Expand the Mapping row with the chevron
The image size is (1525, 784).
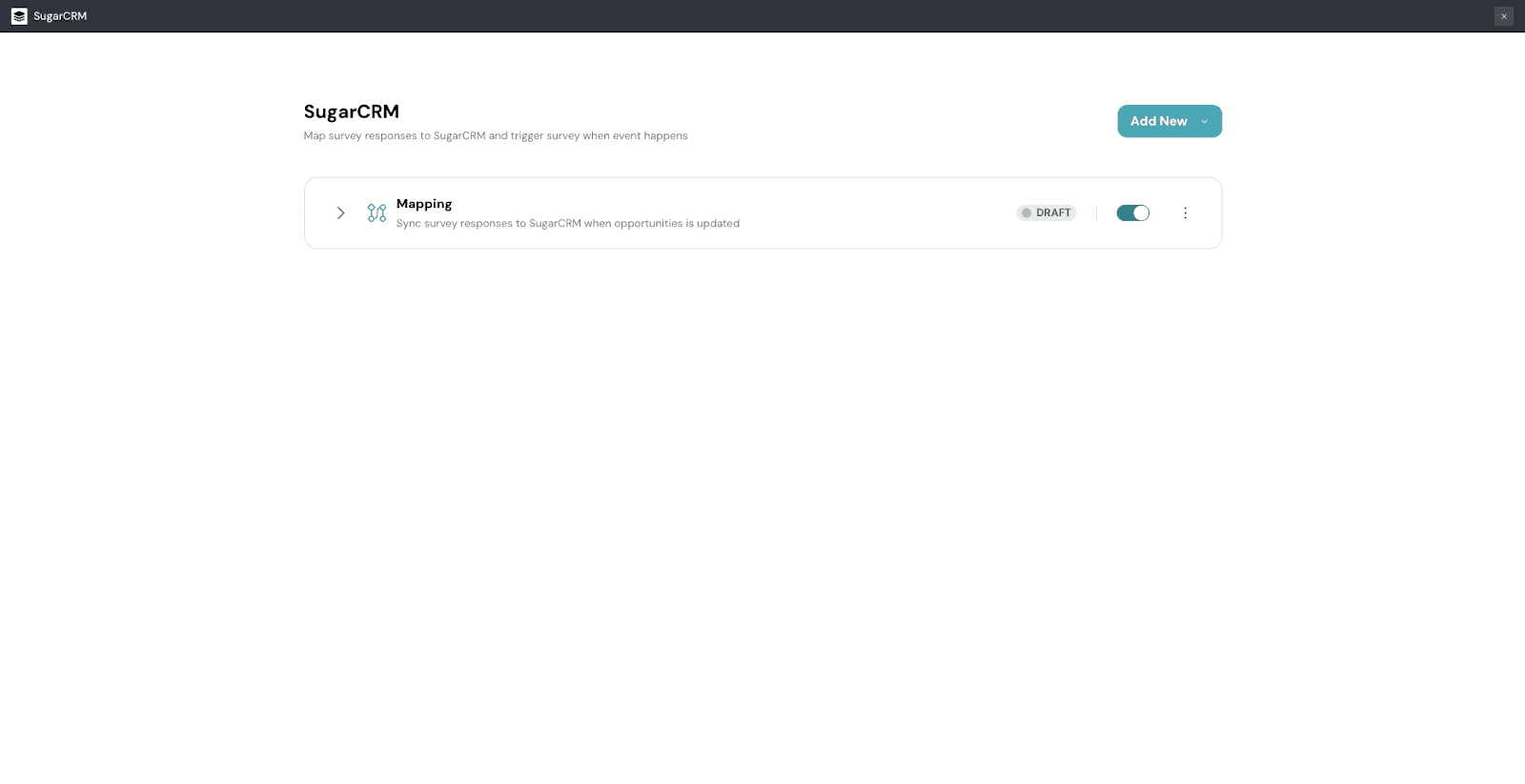click(x=340, y=213)
